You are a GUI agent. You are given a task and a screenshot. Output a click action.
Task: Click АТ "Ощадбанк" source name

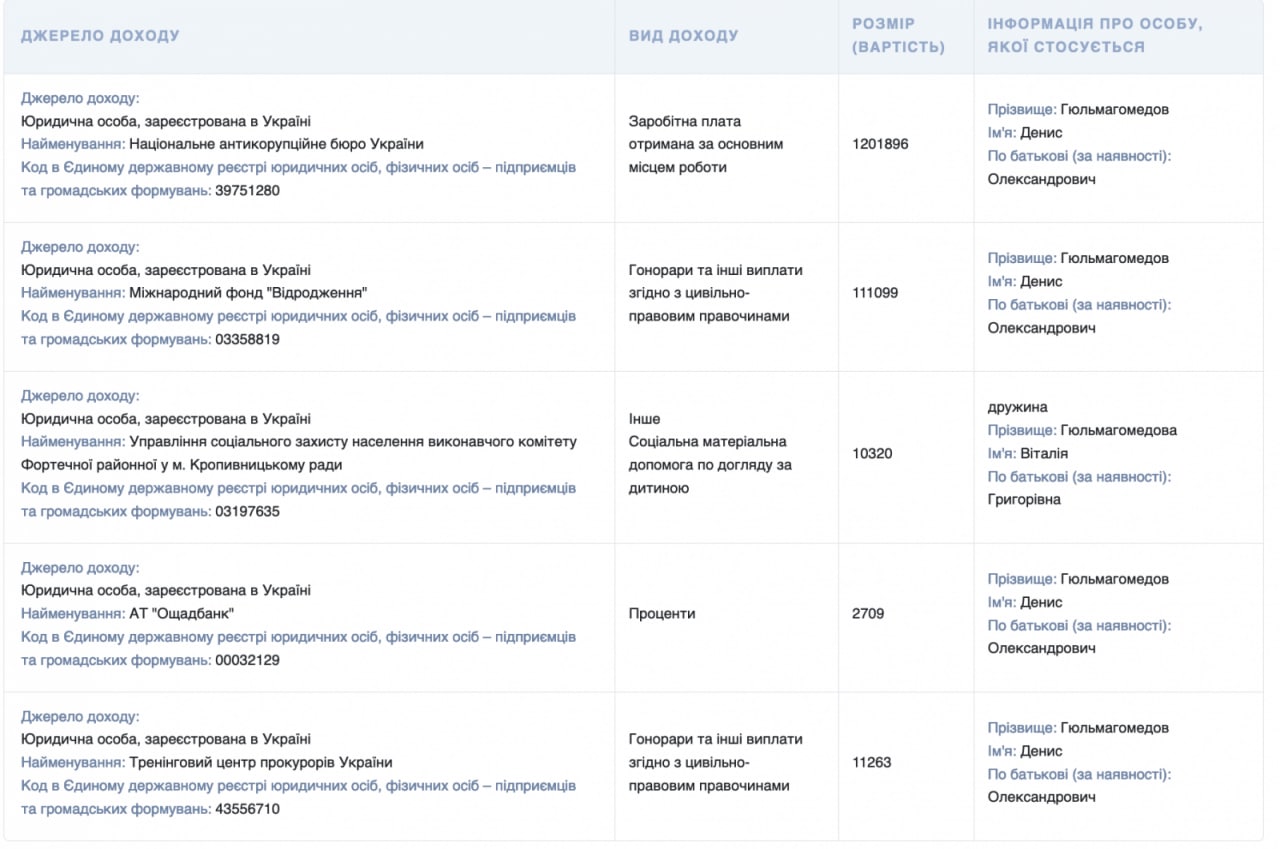click(x=181, y=613)
